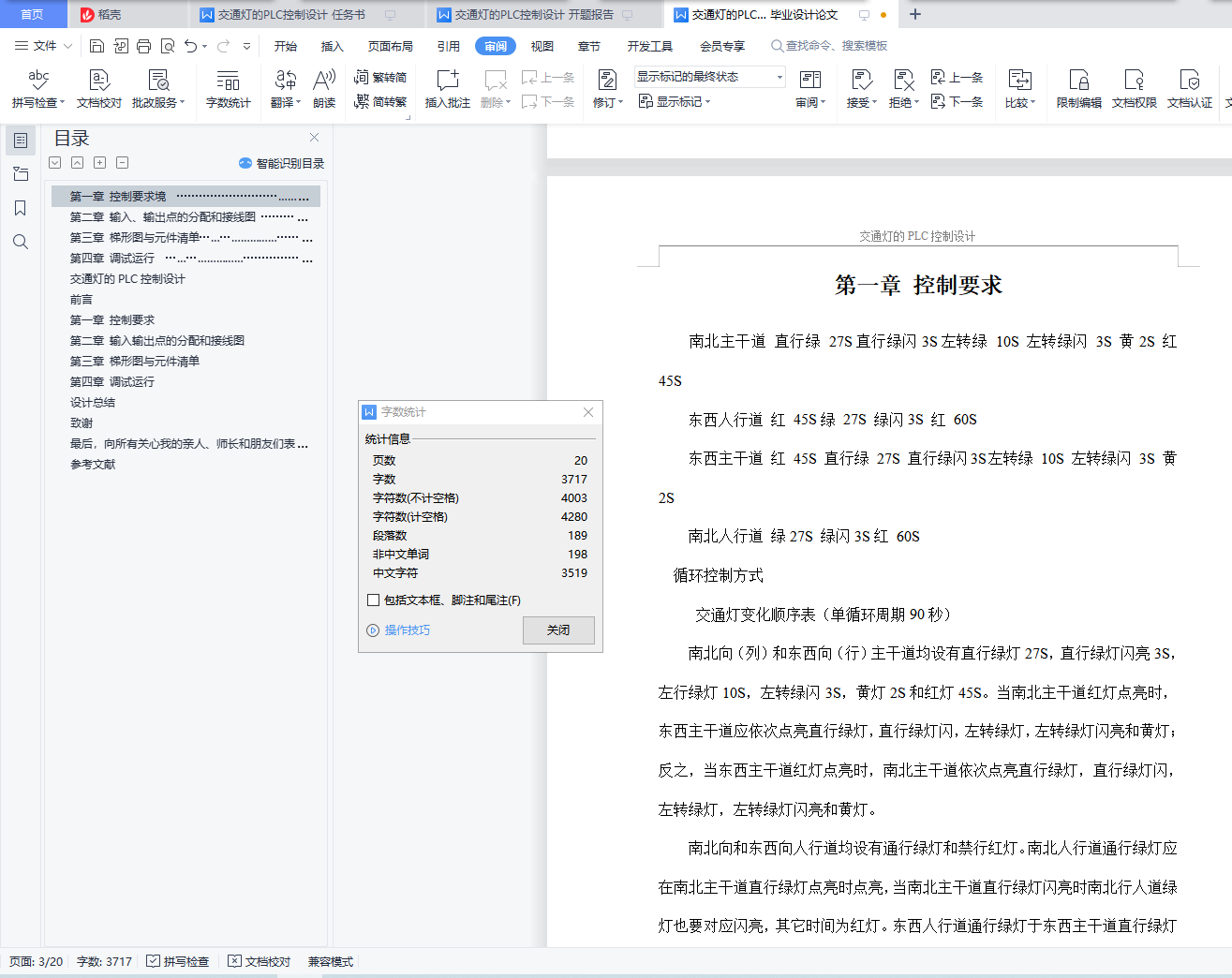Screen dimensions: 1232x978
Task: Open the 会员专享 ribbon tab
Action: pyautogui.click(x=722, y=46)
